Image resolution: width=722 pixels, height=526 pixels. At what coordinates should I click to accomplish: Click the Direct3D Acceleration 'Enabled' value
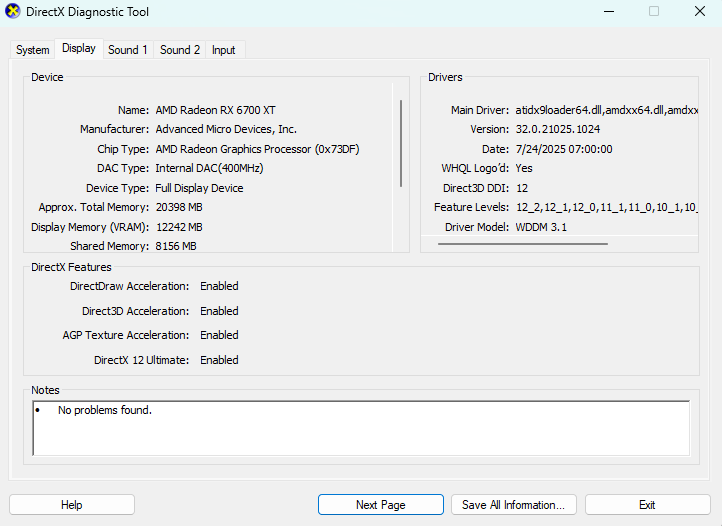219,311
